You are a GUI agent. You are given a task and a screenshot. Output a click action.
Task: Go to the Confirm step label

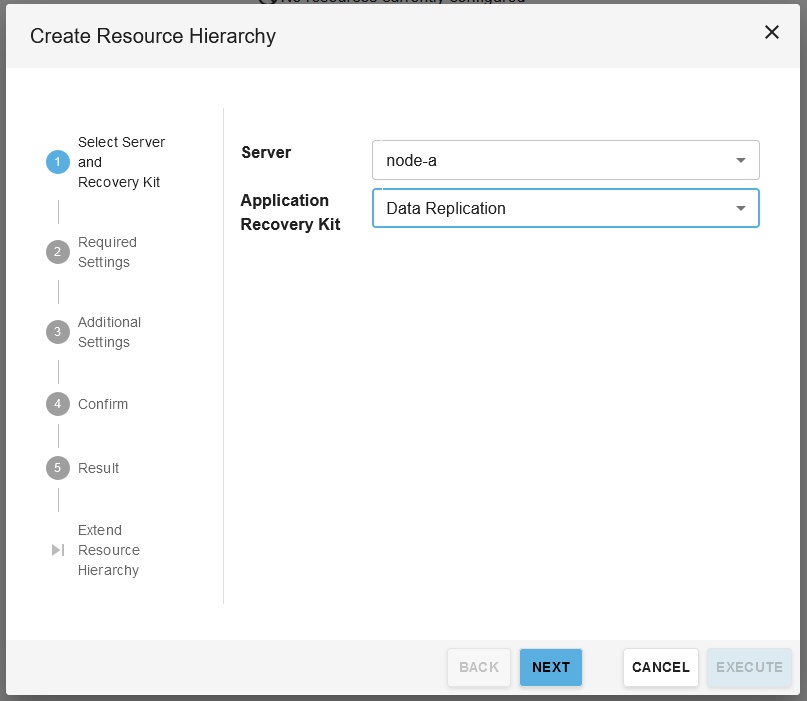(x=103, y=404)
